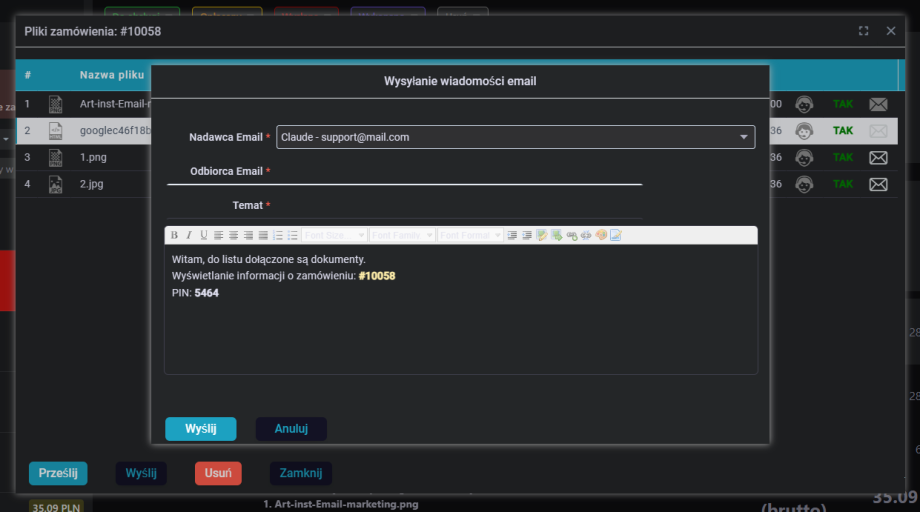Open the Nadawca Email sender dropdown
Image resolution: width=920 pixels, height=512 pixels.
click(515, 137)
